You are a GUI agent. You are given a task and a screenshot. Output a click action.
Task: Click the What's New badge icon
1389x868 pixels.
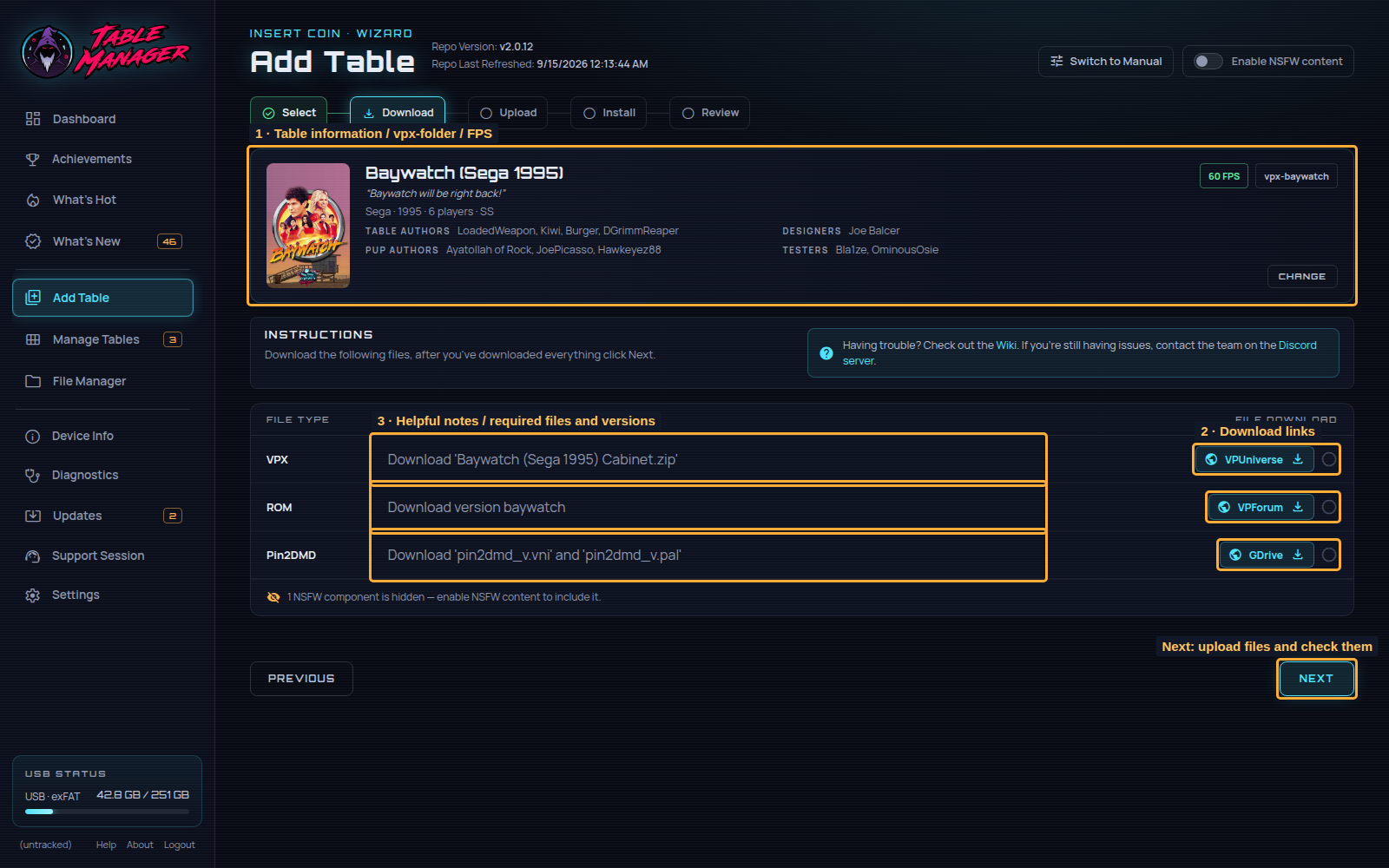click(33, 241)
